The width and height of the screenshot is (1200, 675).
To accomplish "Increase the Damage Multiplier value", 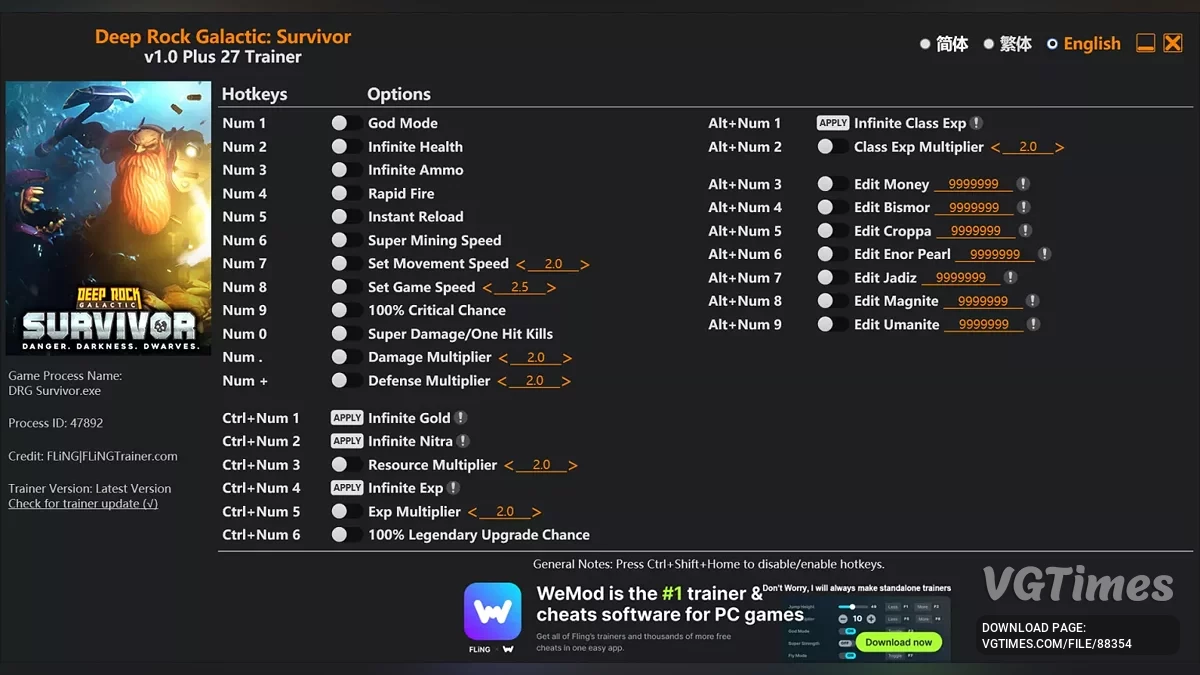I will click(566, 357).
